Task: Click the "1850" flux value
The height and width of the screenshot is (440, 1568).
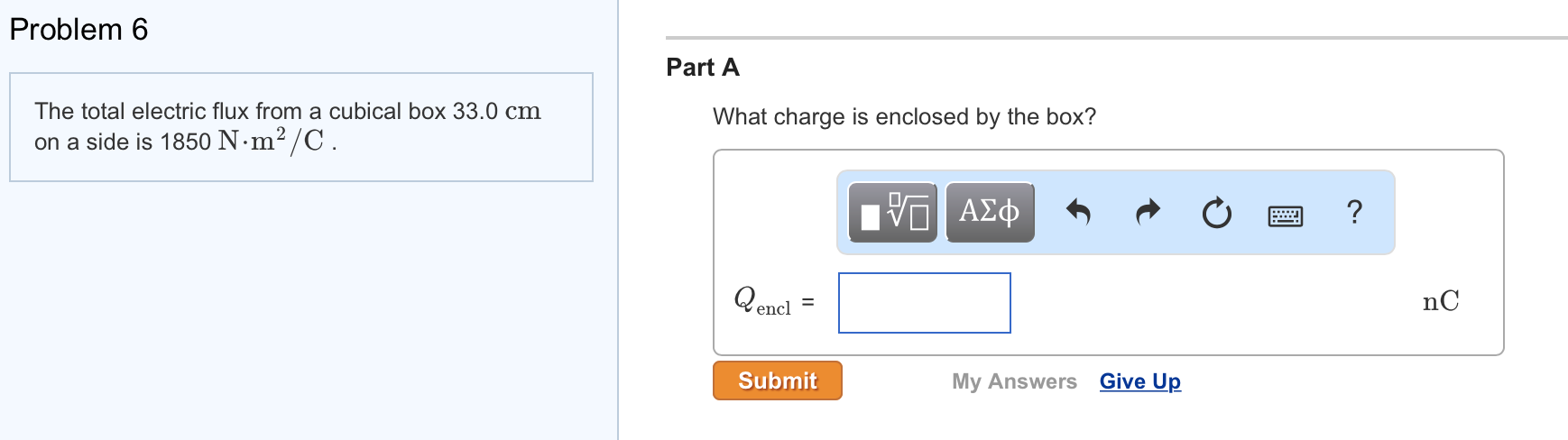Action: coord(186,142)
